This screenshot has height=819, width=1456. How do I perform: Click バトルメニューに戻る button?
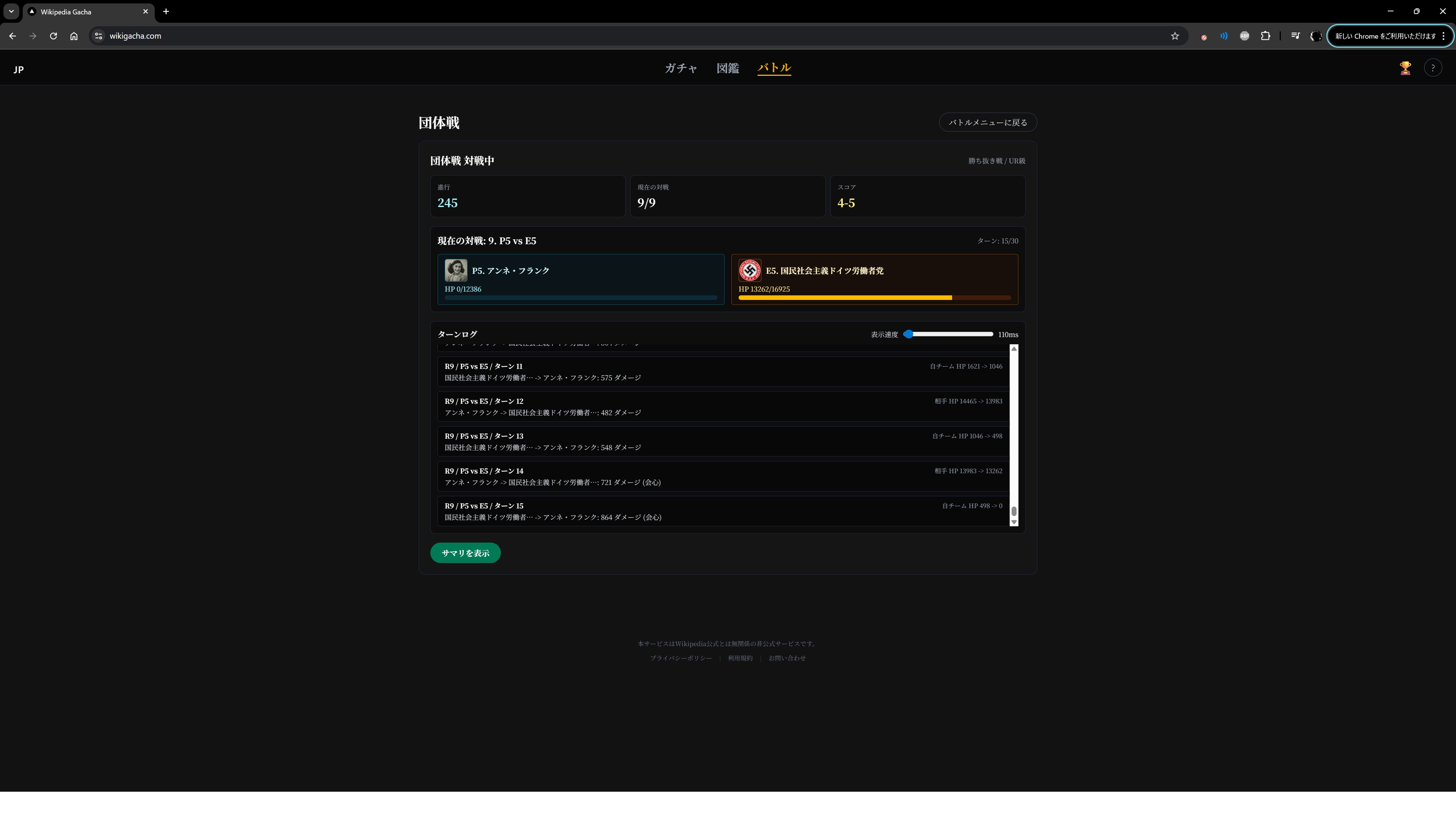tap(987, 122)
